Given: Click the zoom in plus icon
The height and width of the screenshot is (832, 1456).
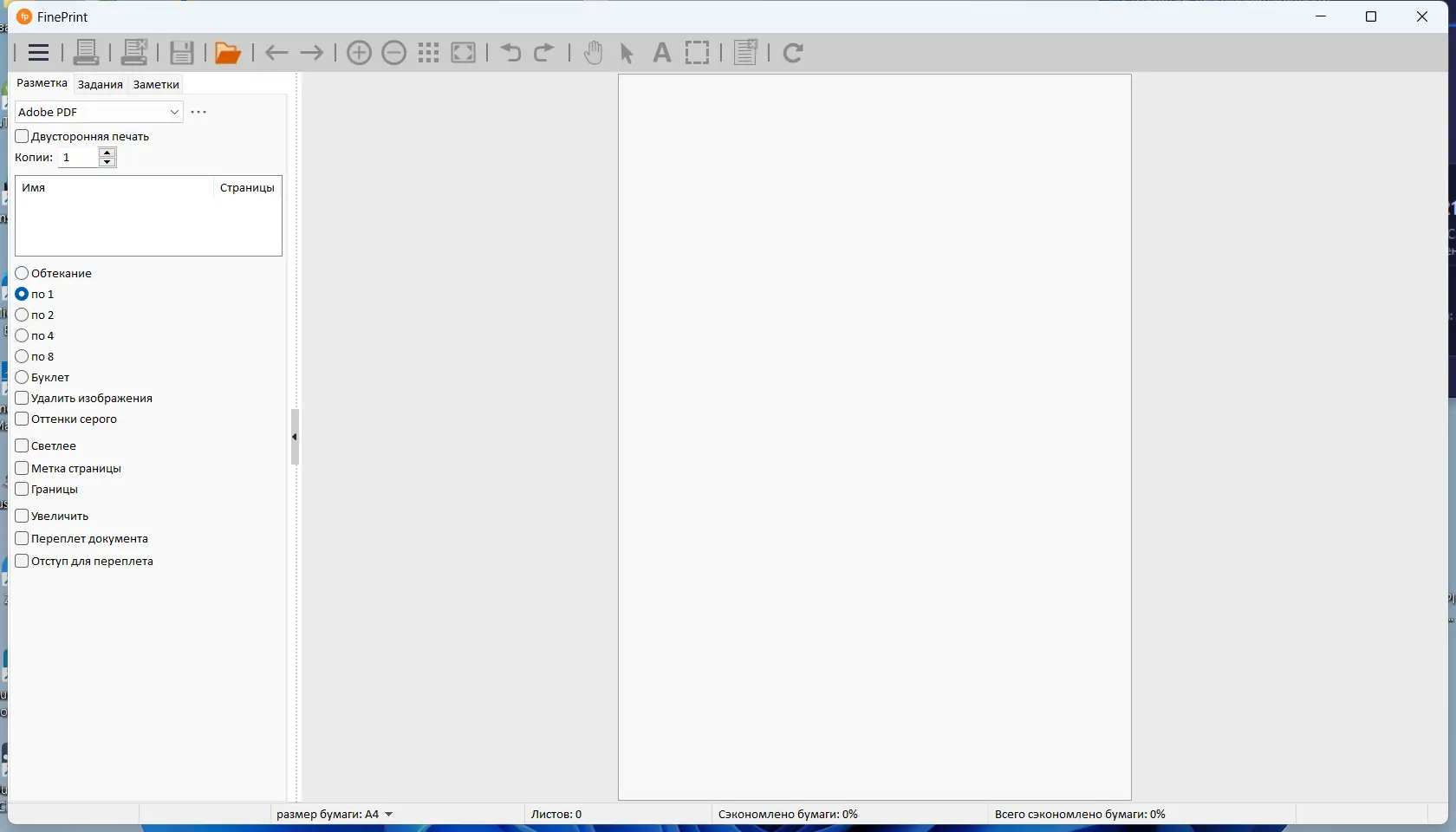Looking at the screenshot, I should pos(359,53).
